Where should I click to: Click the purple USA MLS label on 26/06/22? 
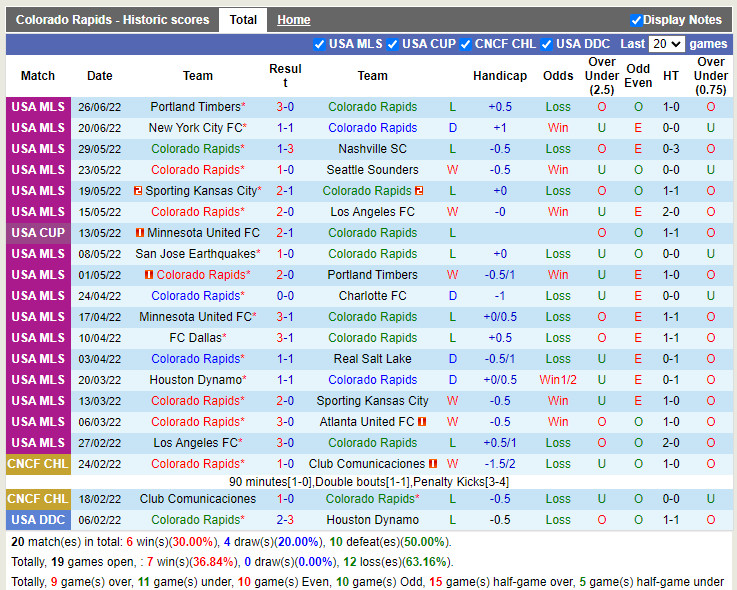tap(38, 107)
